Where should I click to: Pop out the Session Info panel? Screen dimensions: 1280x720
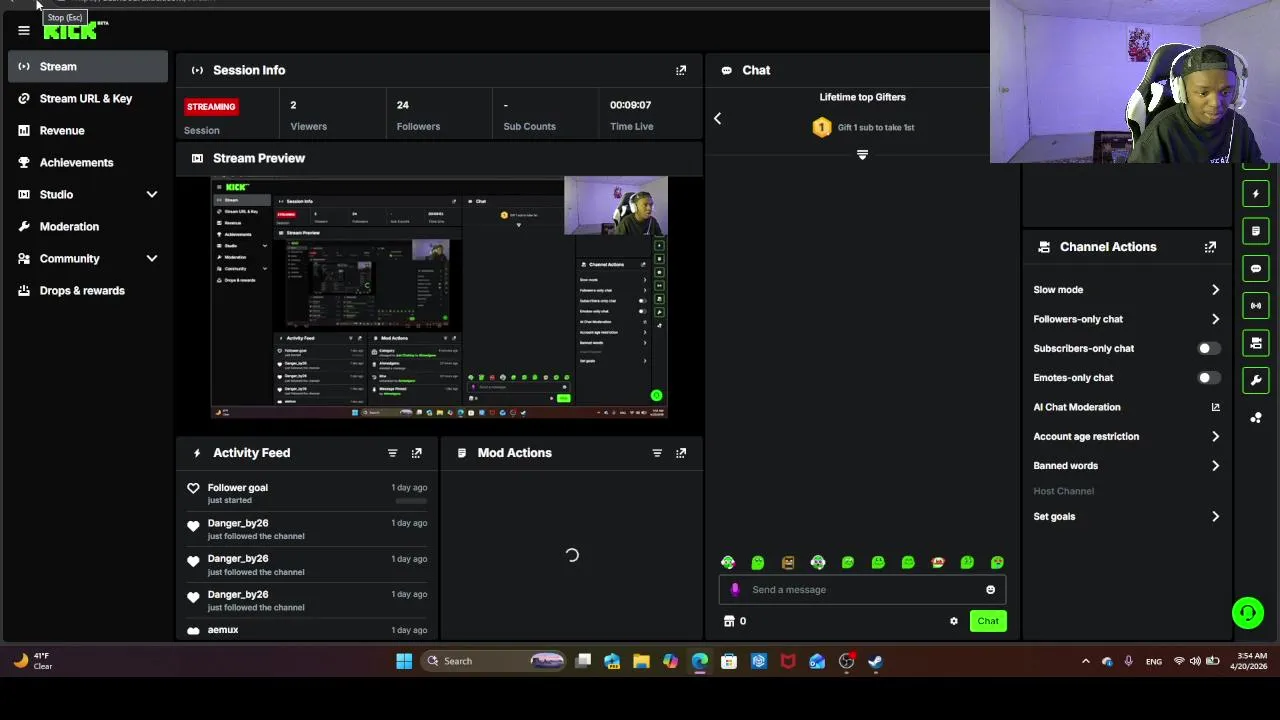[681, 70]
